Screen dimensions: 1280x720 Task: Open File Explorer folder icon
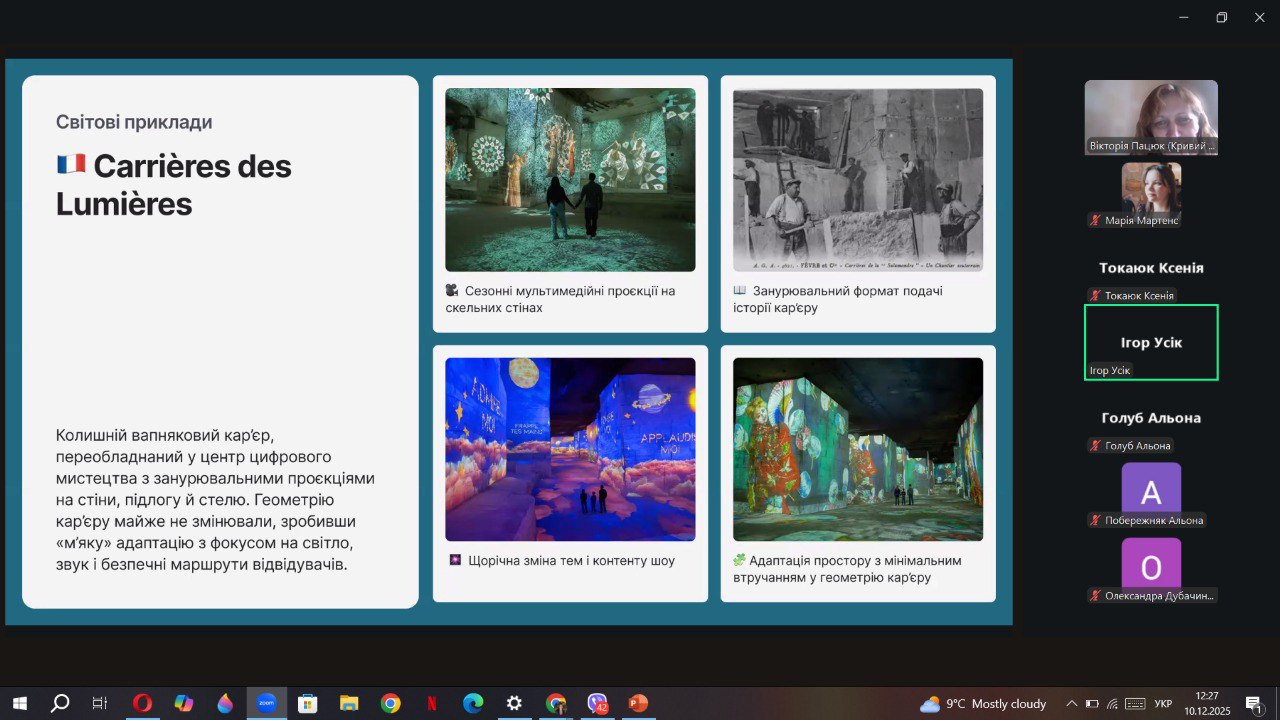pos(349,703)
